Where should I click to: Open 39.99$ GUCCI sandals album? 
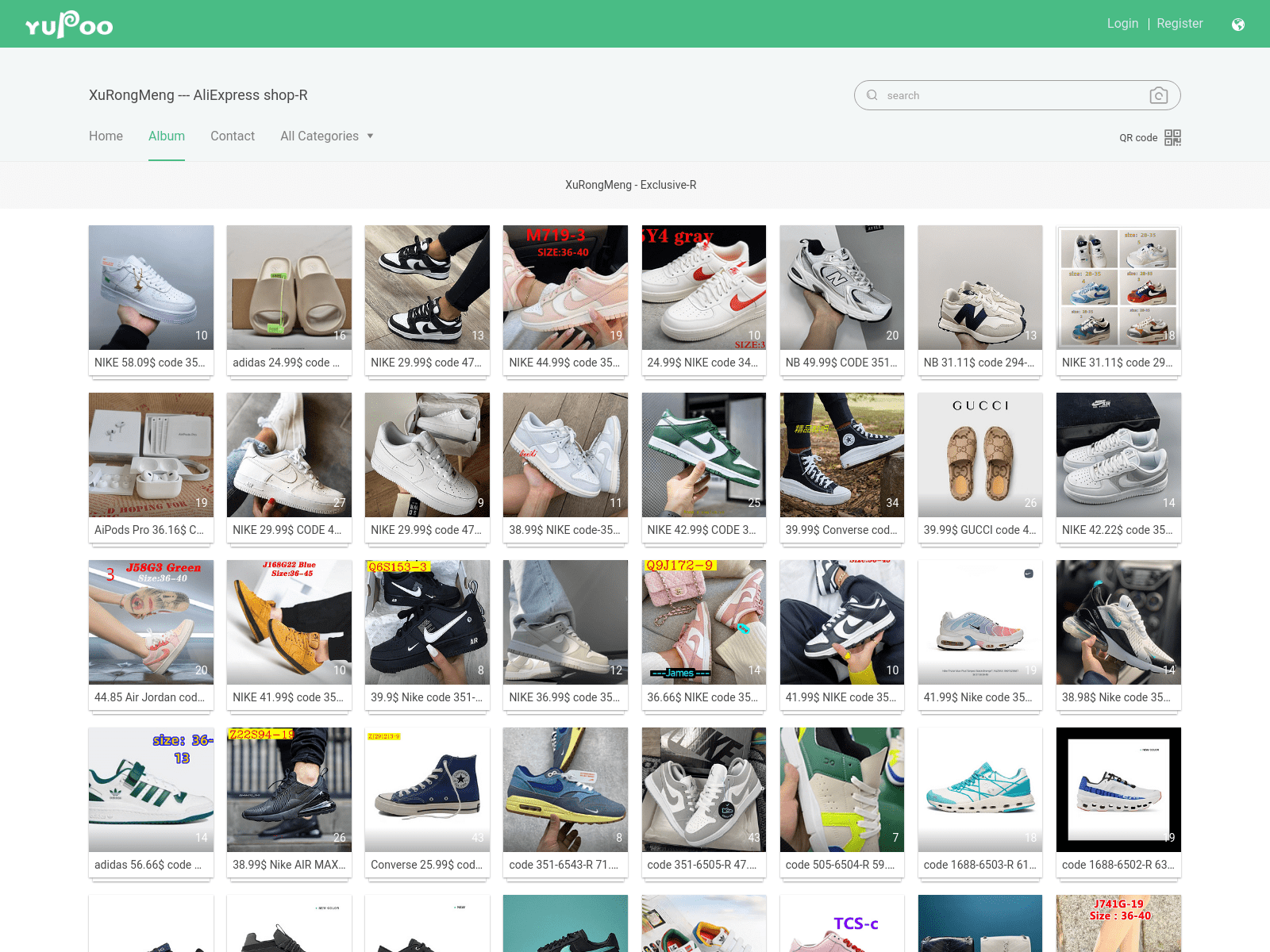click(980, 468)
